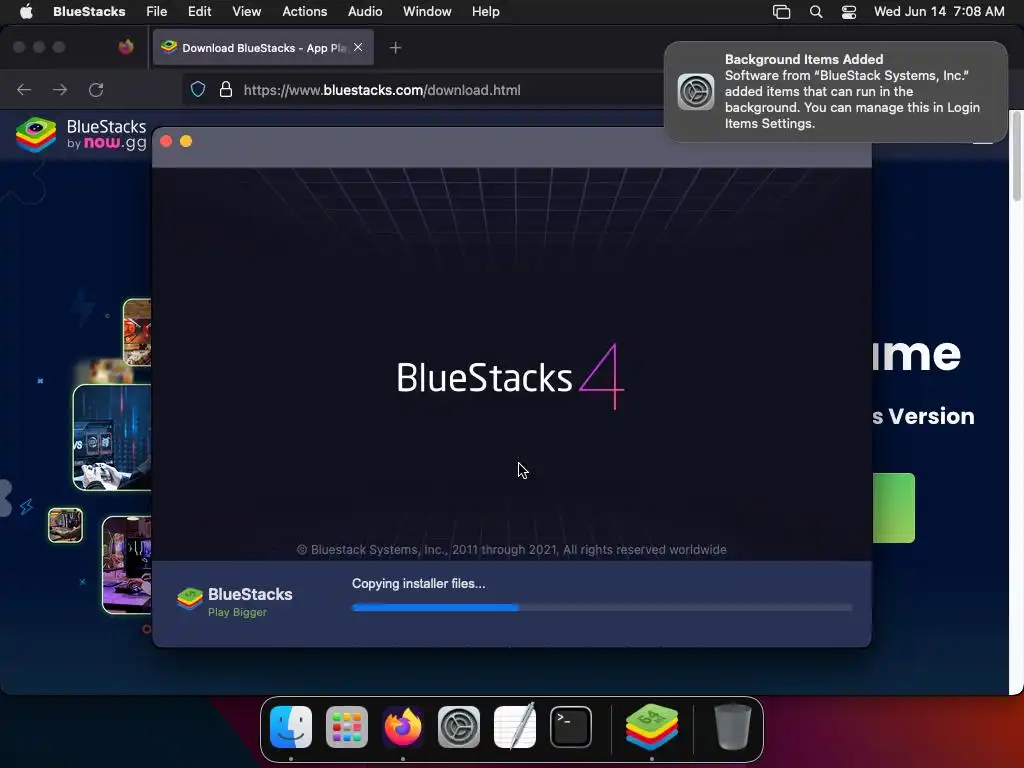Image resolution: width=1024 pixels, height=768 pixels.
Task: Open System Settings from the Dock
Action: 458,727
